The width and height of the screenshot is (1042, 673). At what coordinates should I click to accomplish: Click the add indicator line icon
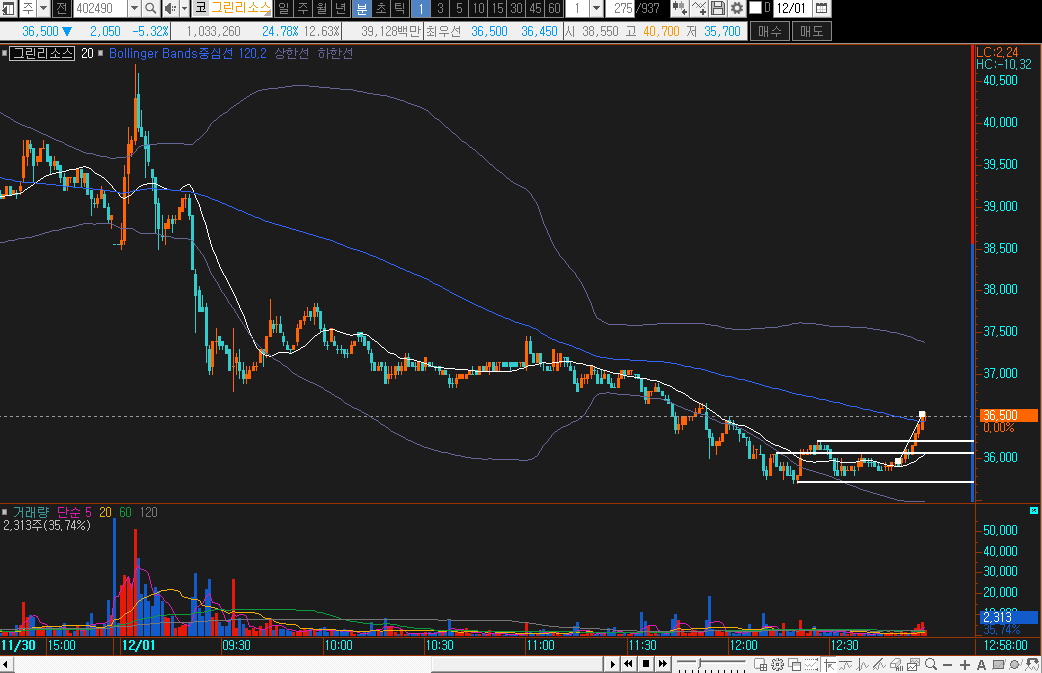coord(698,8)
